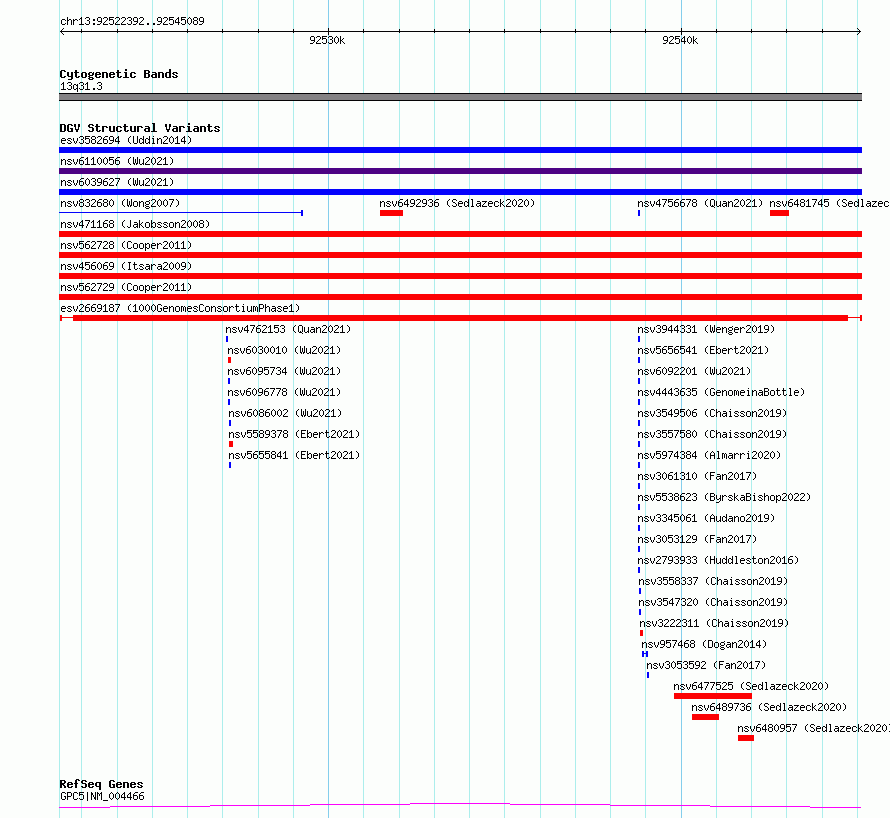Open the nsv4756678 (Quan2021) label

click(x=700, y=203)
